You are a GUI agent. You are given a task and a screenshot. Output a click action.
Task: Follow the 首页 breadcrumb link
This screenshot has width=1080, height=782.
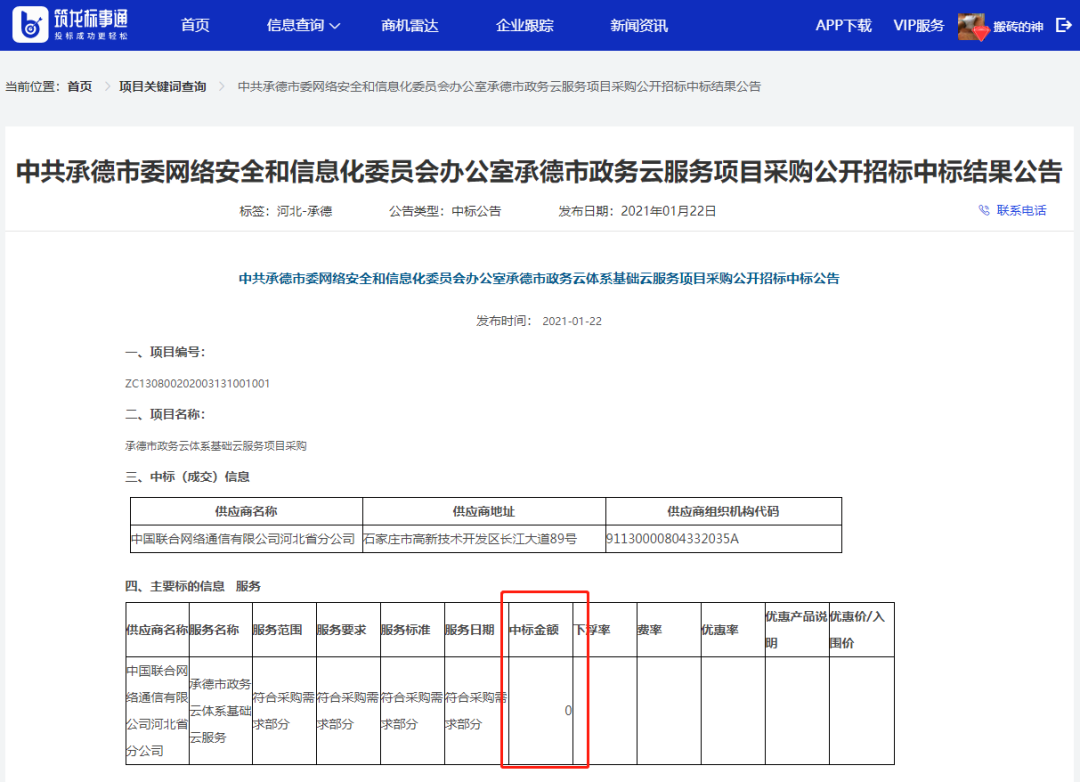click(80, 86)
